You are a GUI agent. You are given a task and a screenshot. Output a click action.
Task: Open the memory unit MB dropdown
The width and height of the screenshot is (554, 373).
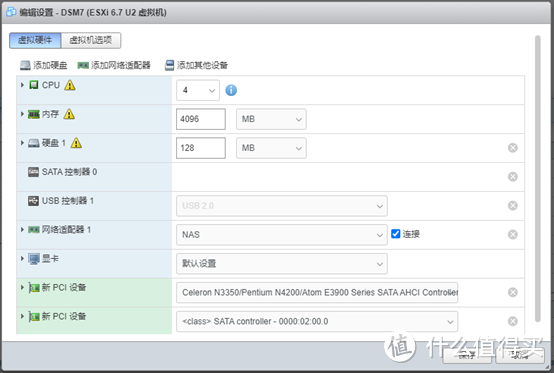271,119
